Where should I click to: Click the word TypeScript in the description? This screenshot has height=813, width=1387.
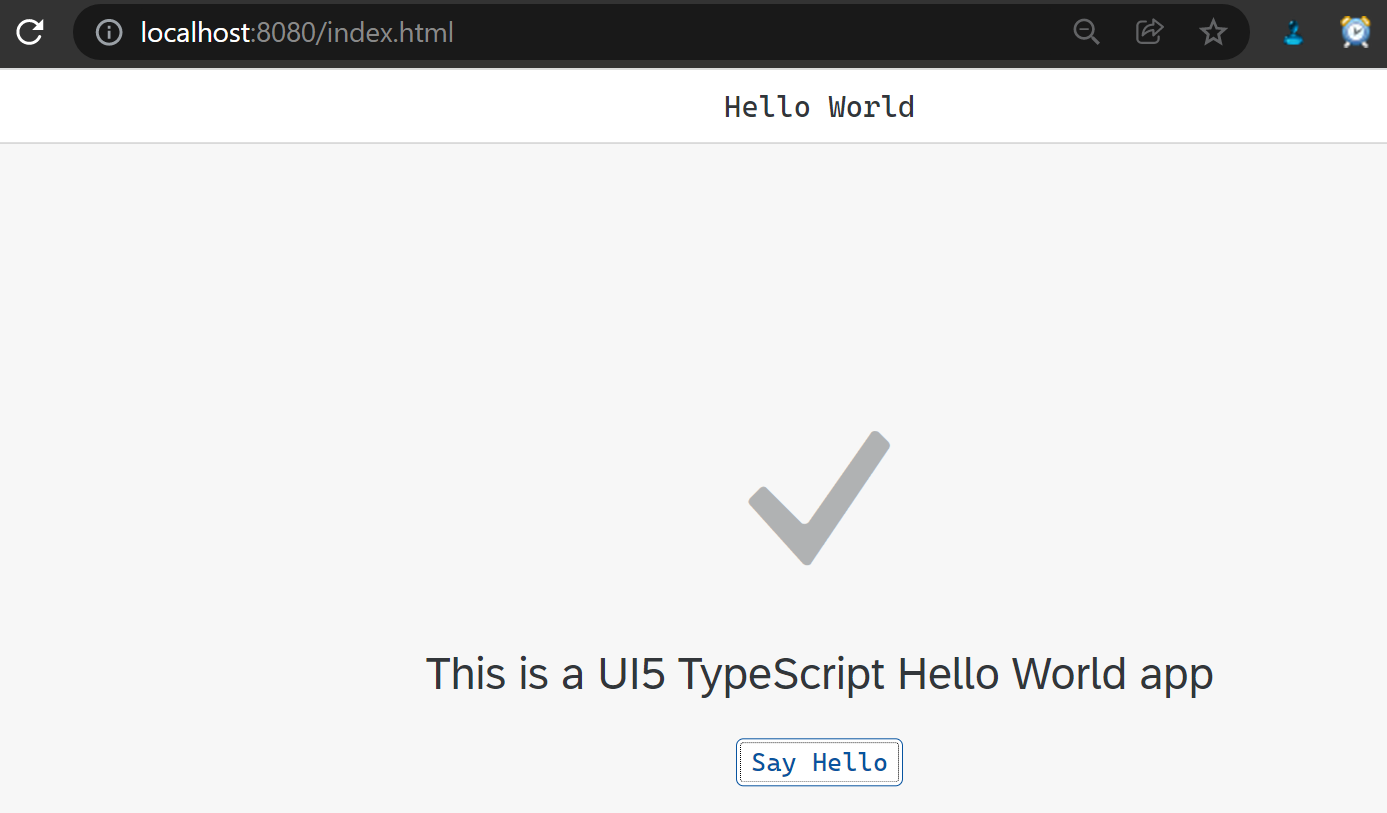tap(781, 675)
